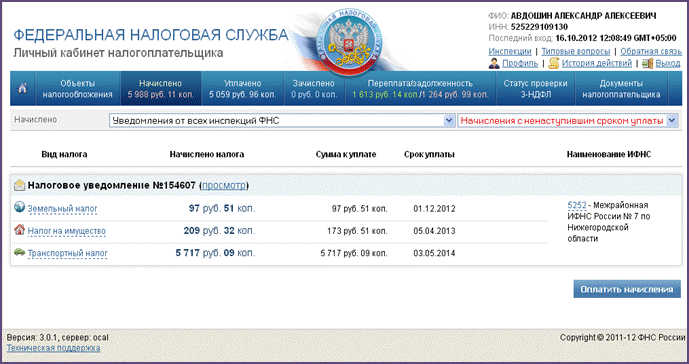689x364 pixels.
Task: Switch to the Уплачено tab
Action: tap(243, 88)
